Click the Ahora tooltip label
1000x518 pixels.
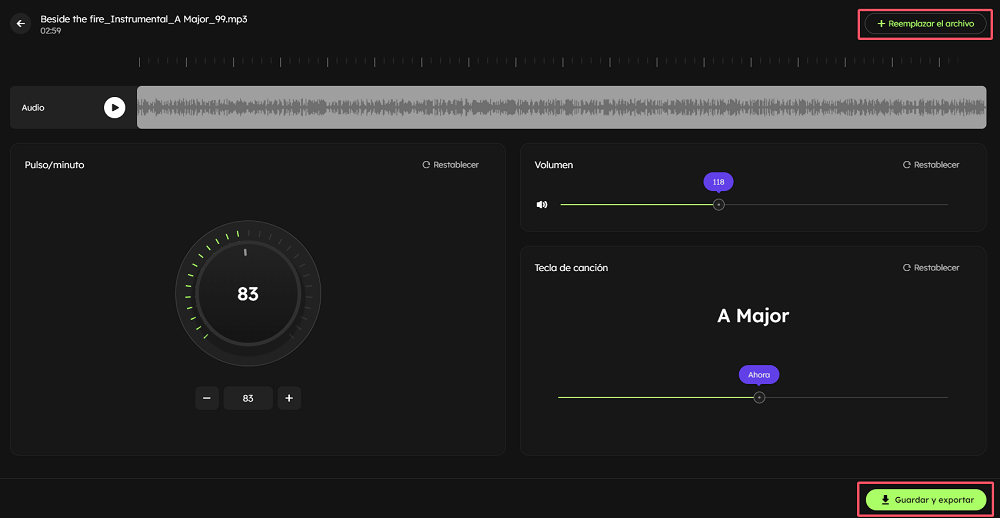(759, 374)
